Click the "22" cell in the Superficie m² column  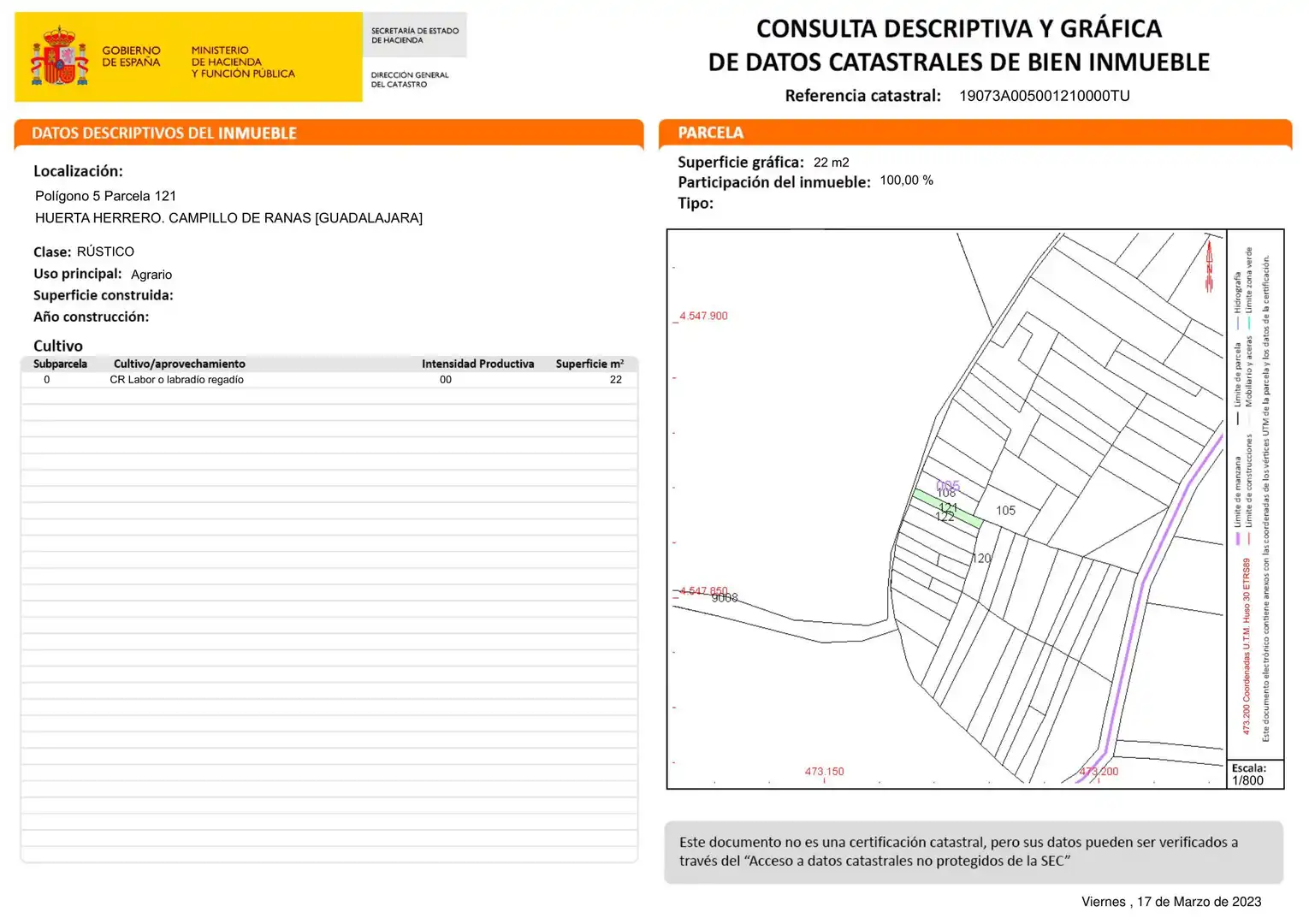[616, 380]
